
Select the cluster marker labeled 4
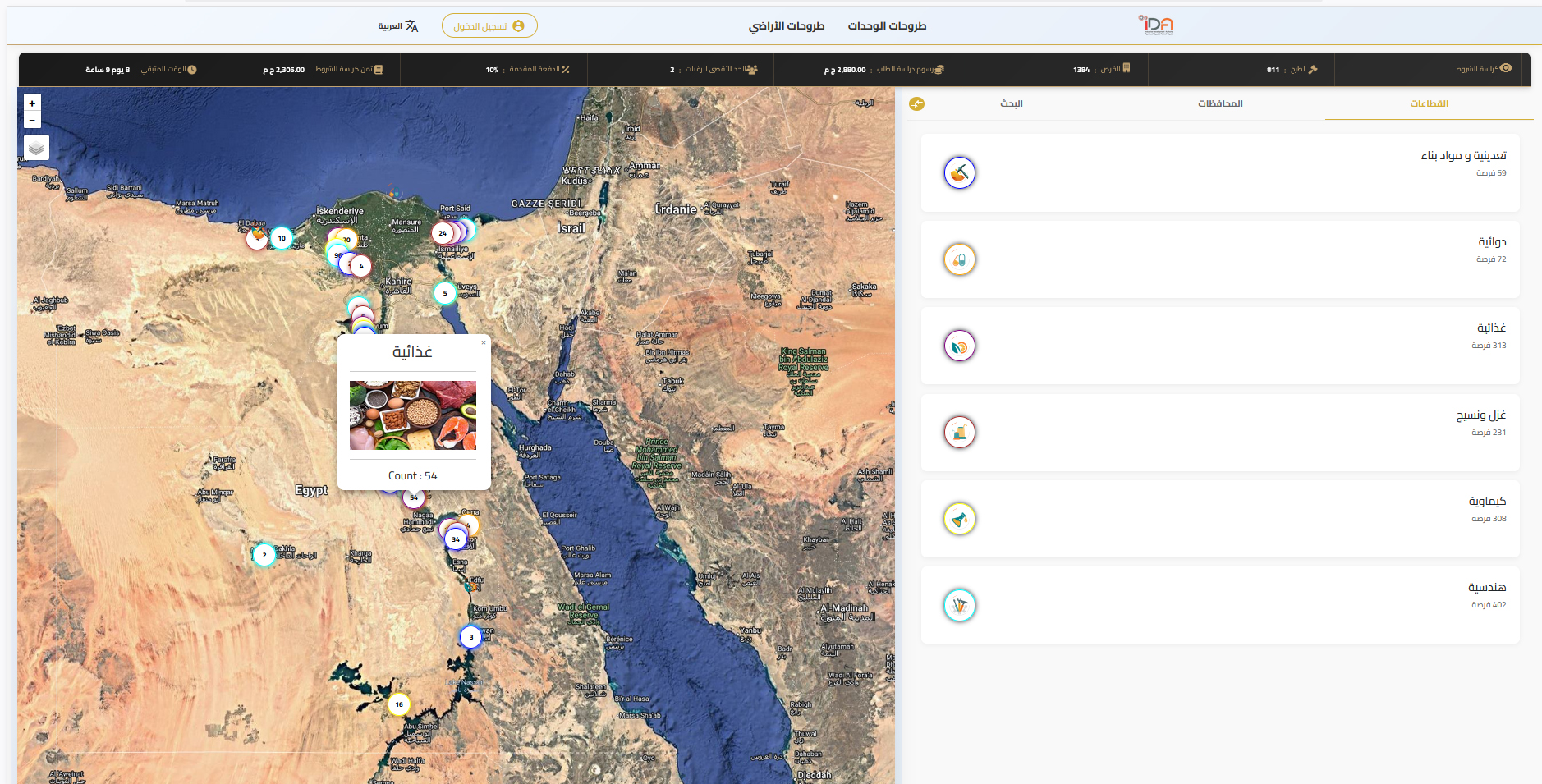[x=361, y=266]
